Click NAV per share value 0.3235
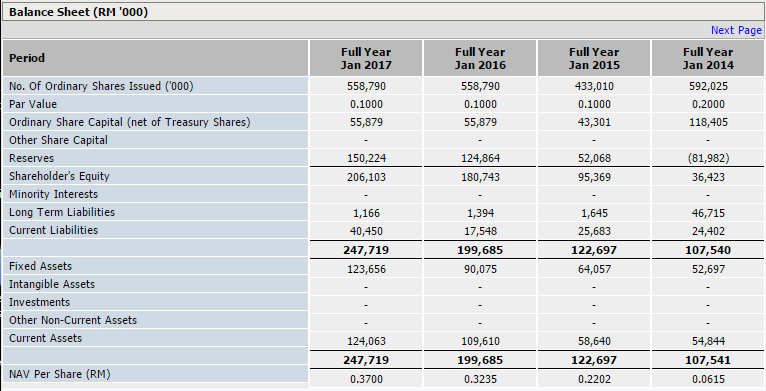 tap(480, 379)
